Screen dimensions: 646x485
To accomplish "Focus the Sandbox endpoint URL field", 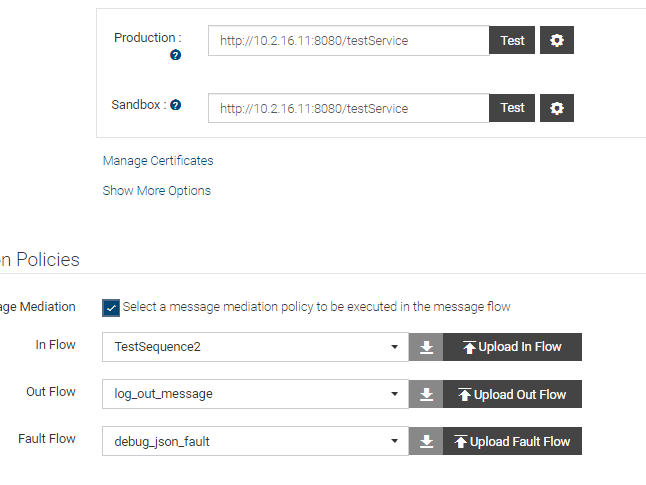I will point(348,108).
